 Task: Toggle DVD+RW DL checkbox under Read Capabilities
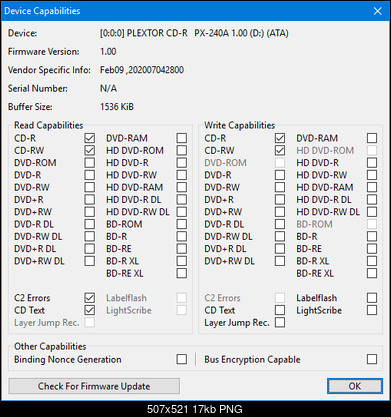[89, 261]
